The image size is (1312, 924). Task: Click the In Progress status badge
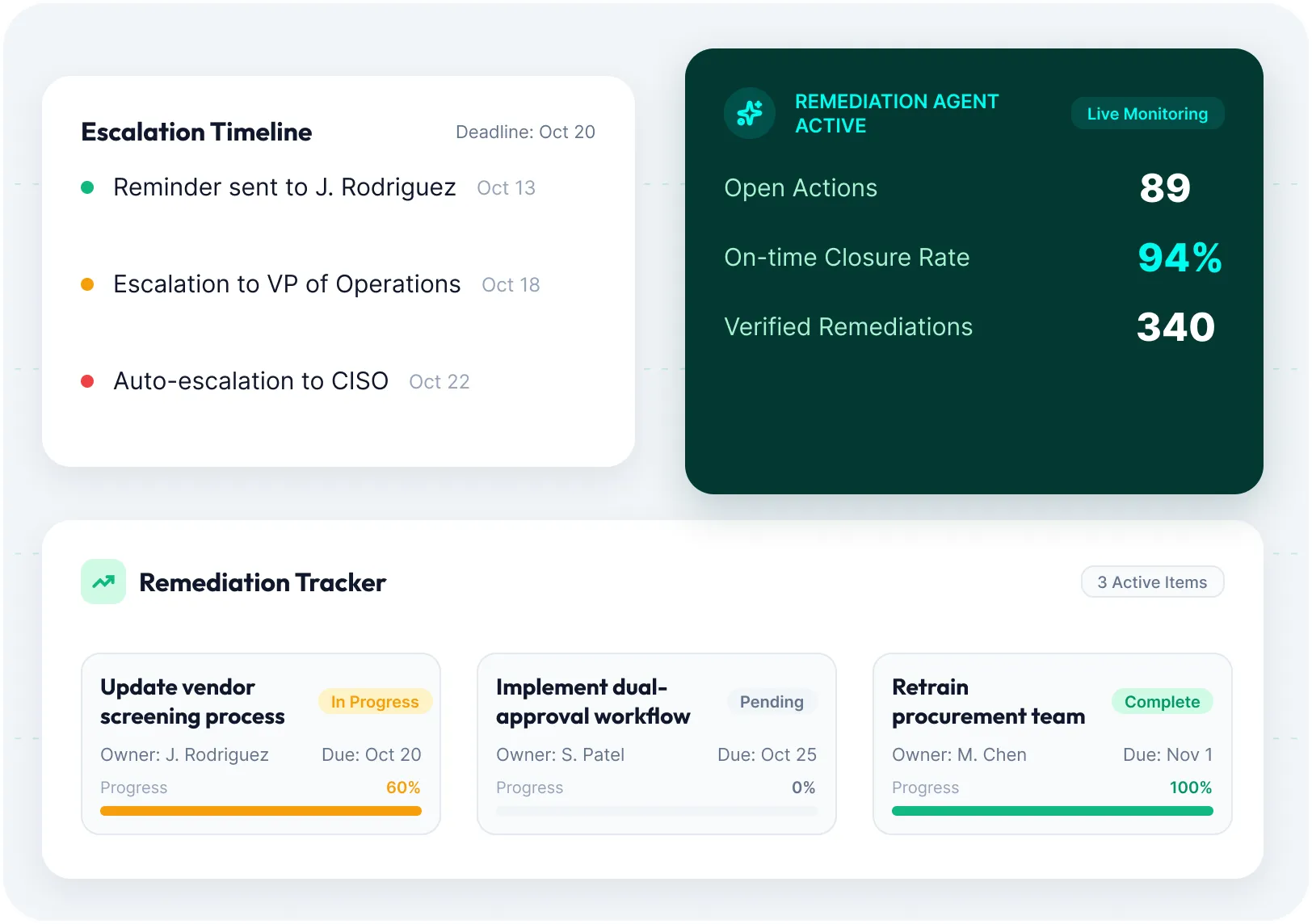coord(375,702)
